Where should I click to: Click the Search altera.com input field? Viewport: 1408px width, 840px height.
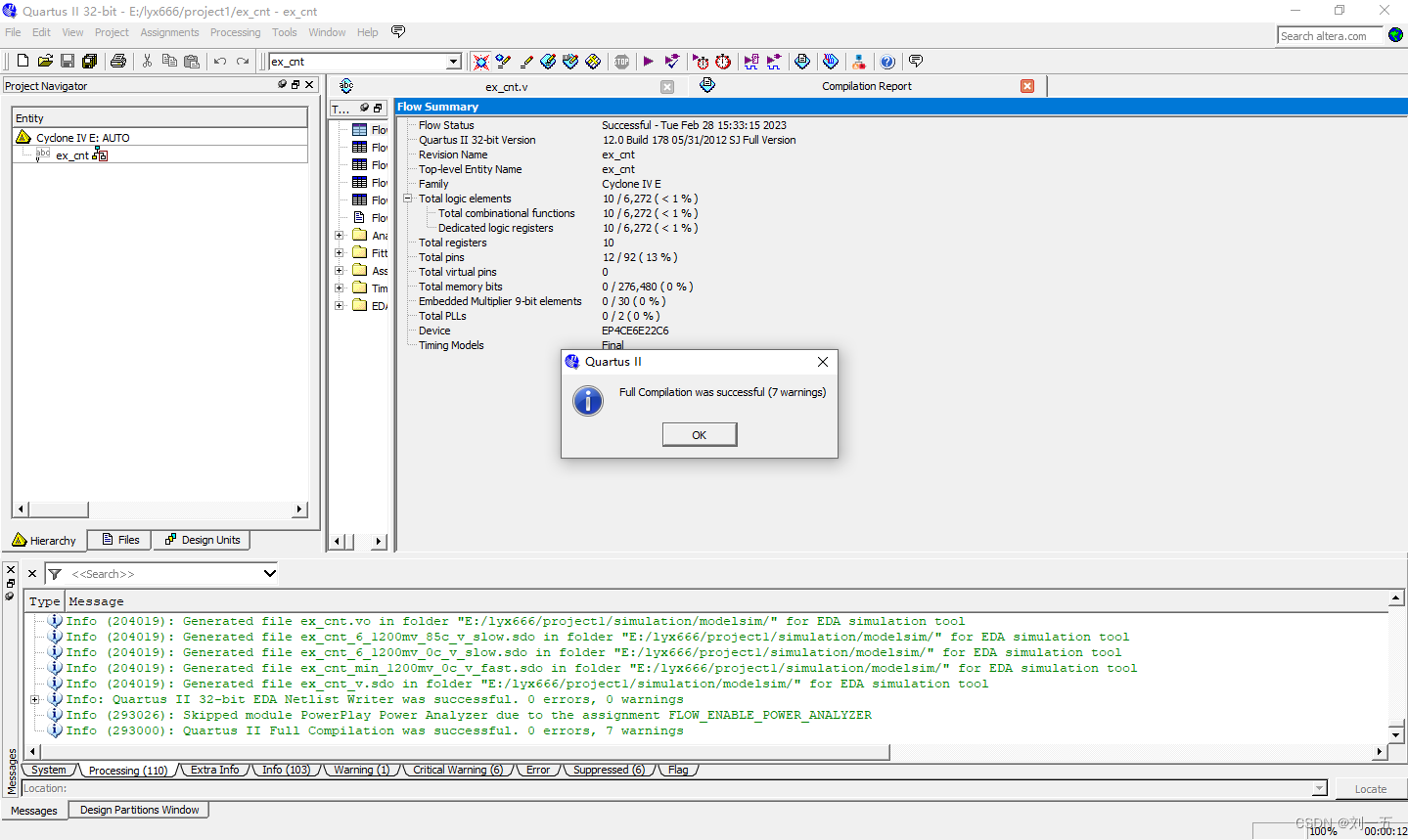(x=1331, y=36)
